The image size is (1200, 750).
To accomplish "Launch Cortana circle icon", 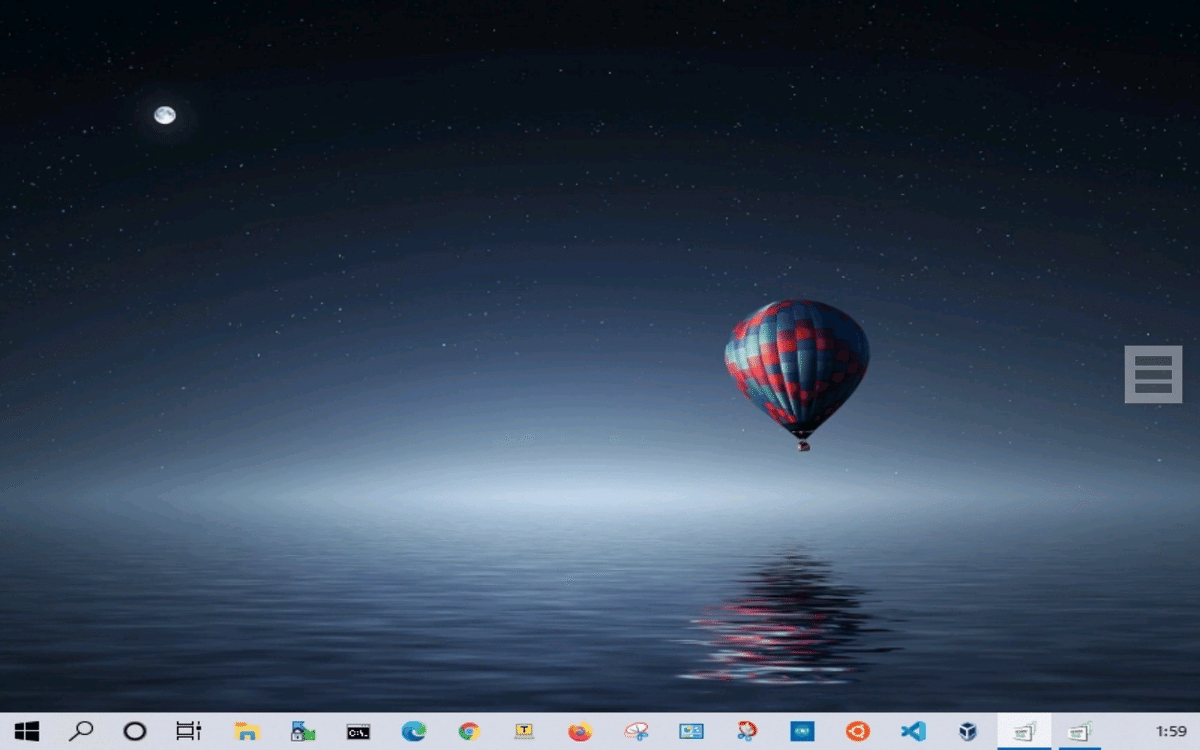I will tap(135, 732).
